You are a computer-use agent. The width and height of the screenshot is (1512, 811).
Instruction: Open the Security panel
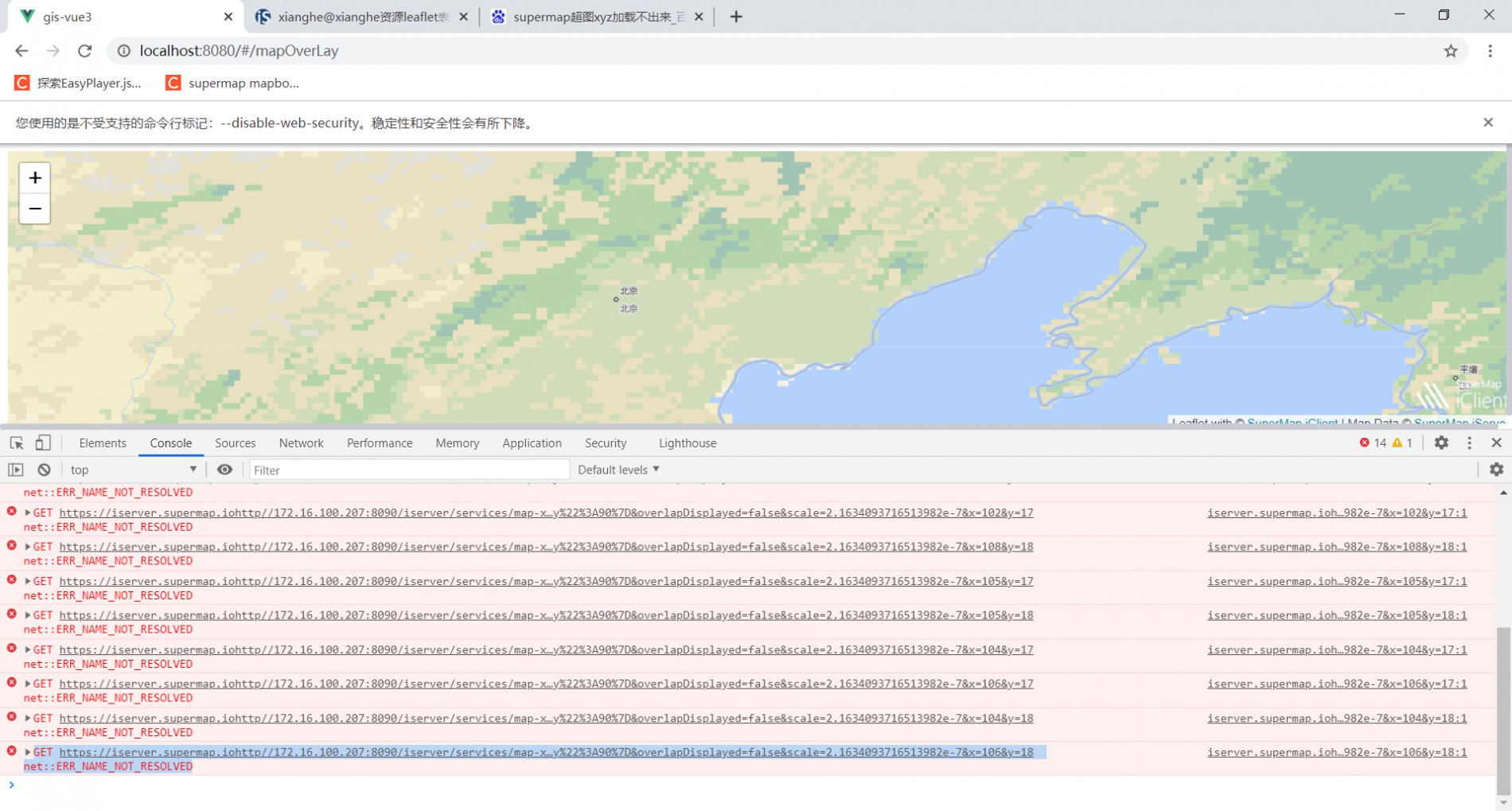coord(606,443)
